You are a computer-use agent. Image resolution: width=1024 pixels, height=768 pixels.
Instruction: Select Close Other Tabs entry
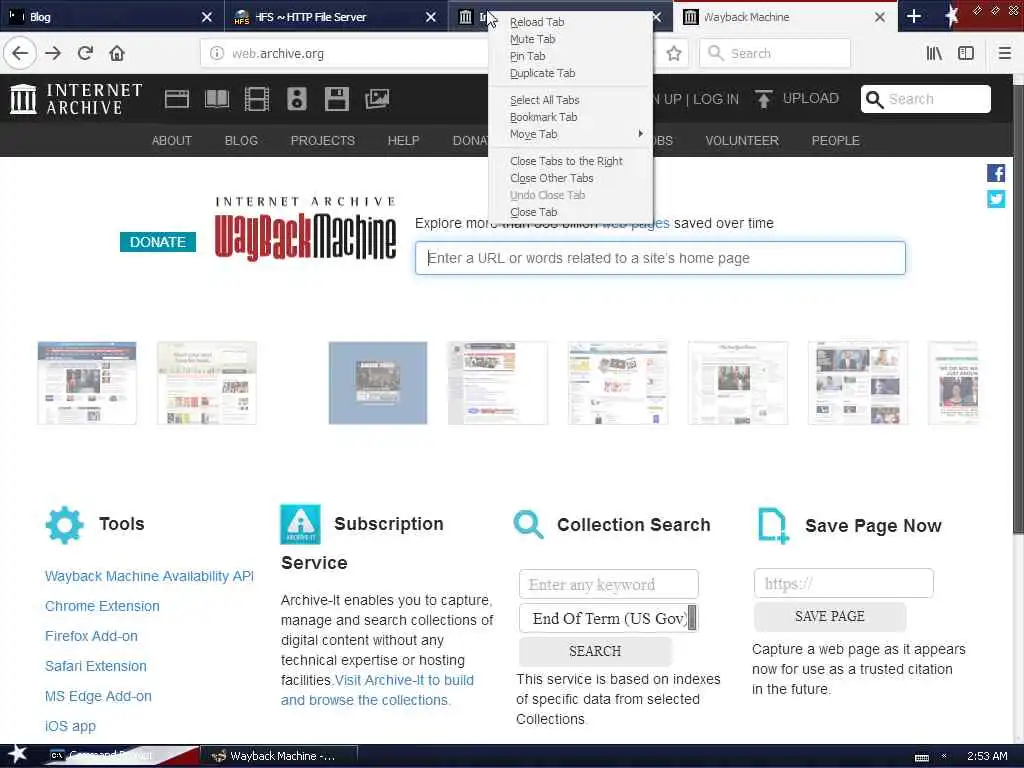pos(570,178)
